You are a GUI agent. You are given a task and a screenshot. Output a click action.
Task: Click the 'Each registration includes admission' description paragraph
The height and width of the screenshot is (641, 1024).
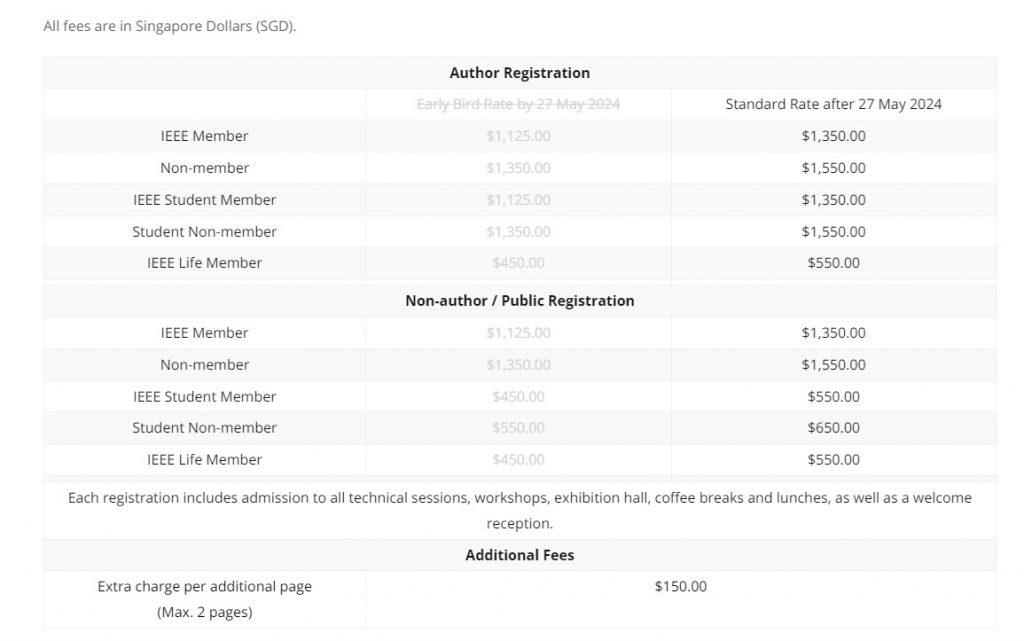pos(519,510)
